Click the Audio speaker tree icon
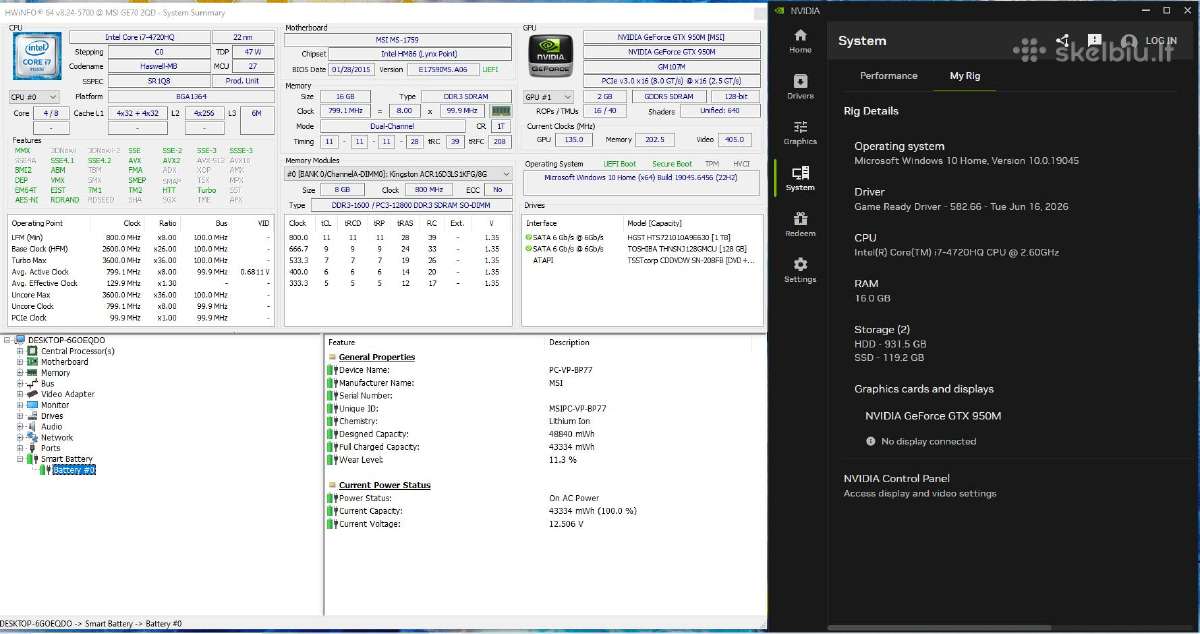The image size is (1200, 634). click(x=32, y=427)
